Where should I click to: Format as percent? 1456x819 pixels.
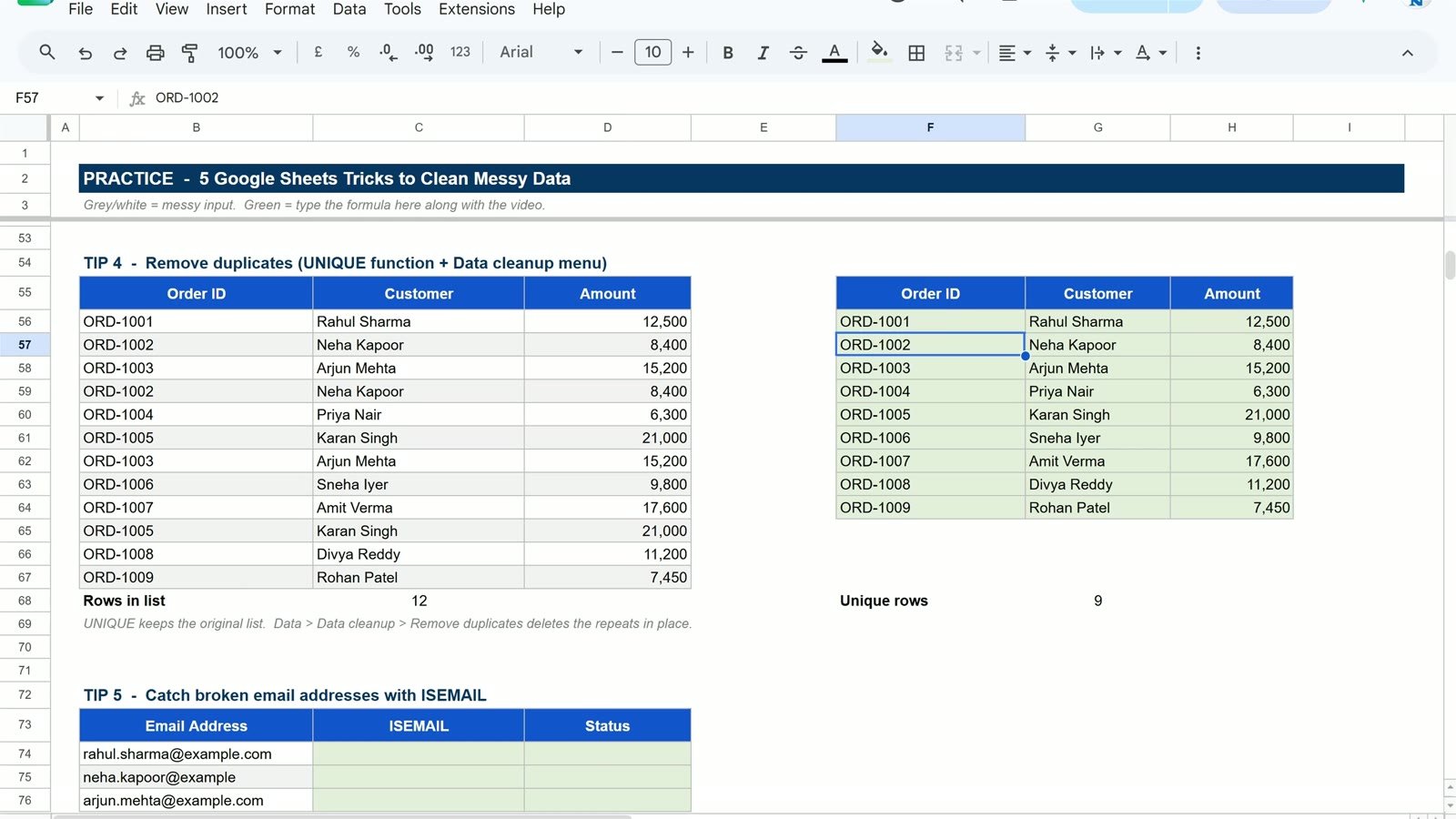click(353, 52)
